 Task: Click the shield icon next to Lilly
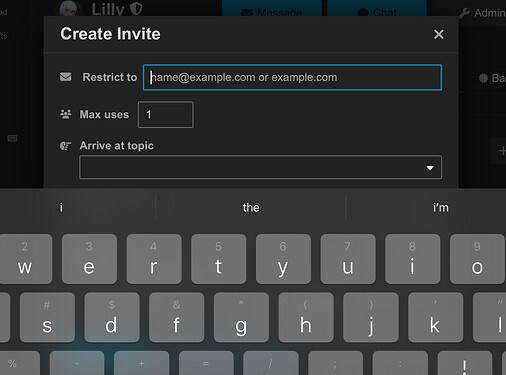[136, 8]
